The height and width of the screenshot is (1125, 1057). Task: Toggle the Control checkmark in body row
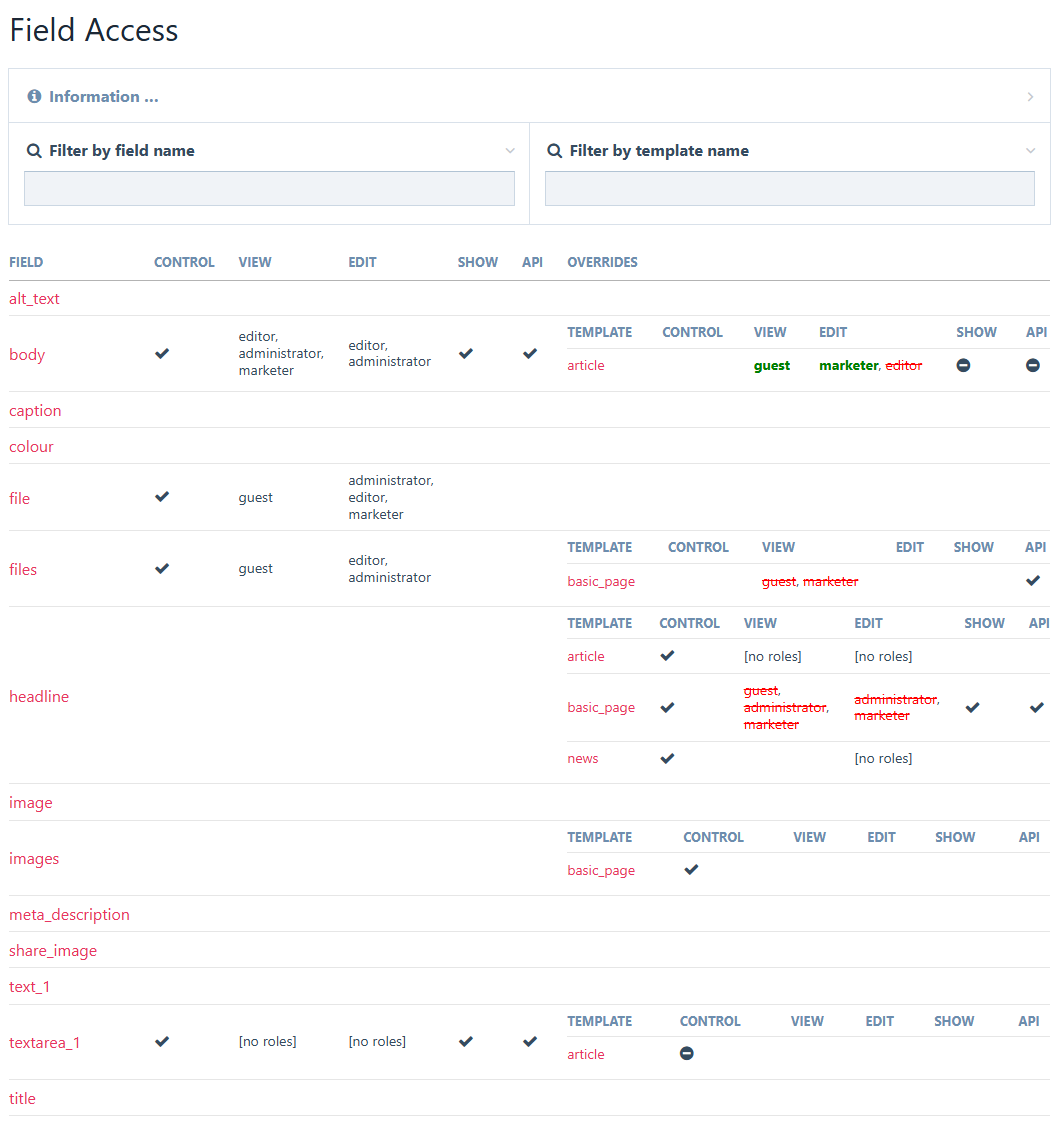[x=162, y=354]
